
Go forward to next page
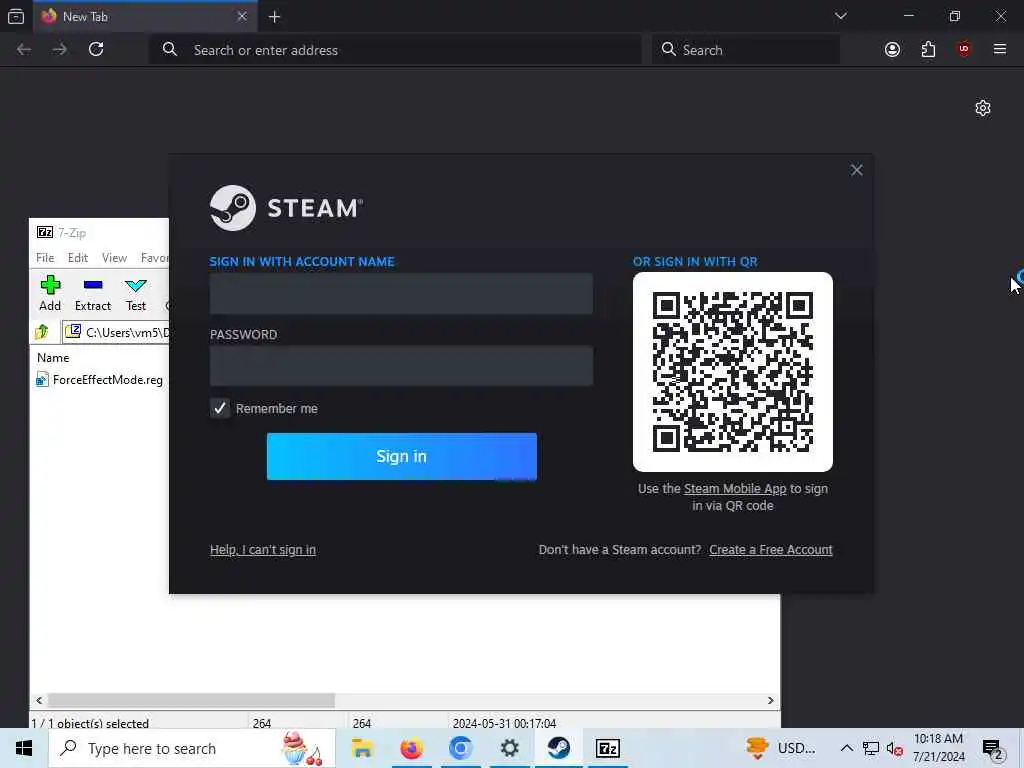[x=59, y=50]
